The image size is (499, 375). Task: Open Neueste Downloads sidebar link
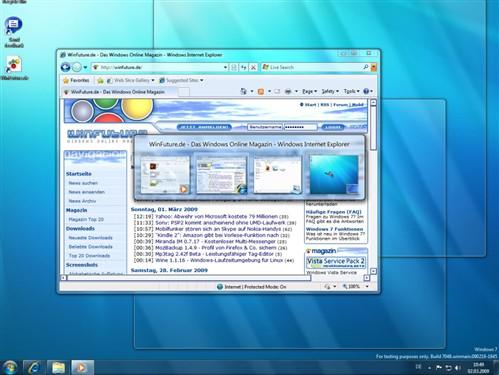tap(90, 238)
